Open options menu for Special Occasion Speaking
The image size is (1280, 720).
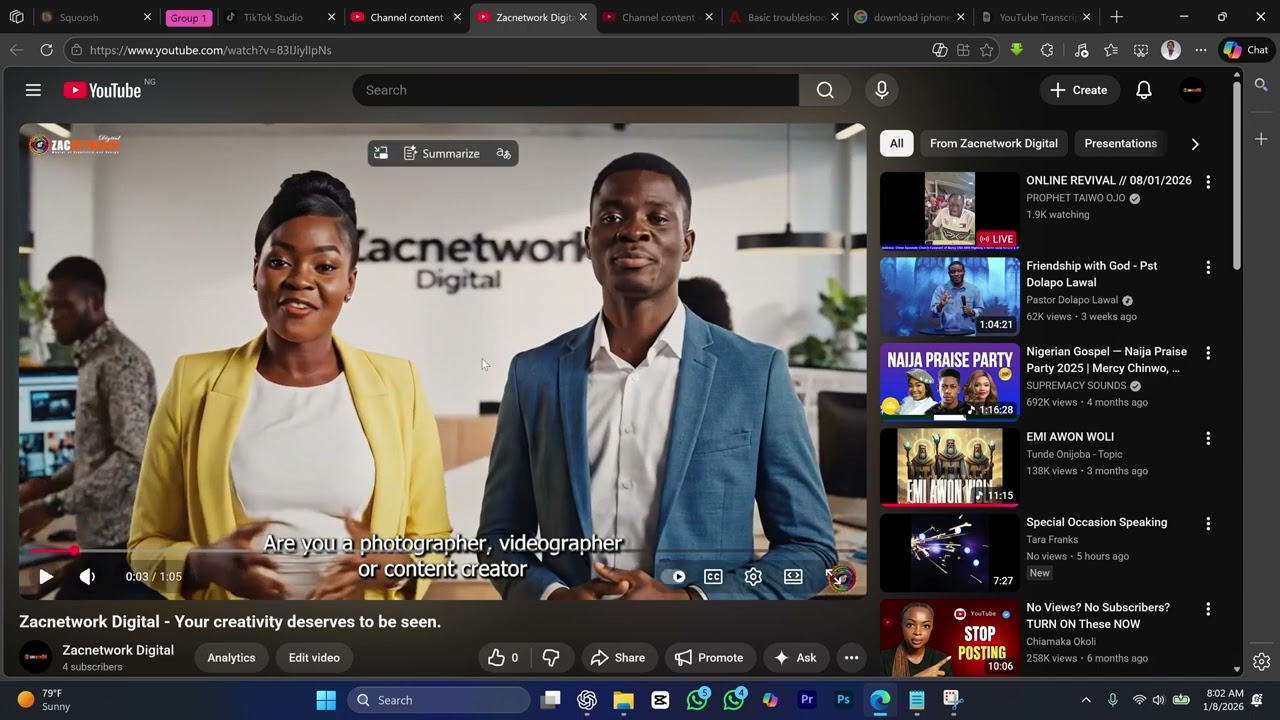1208,523
